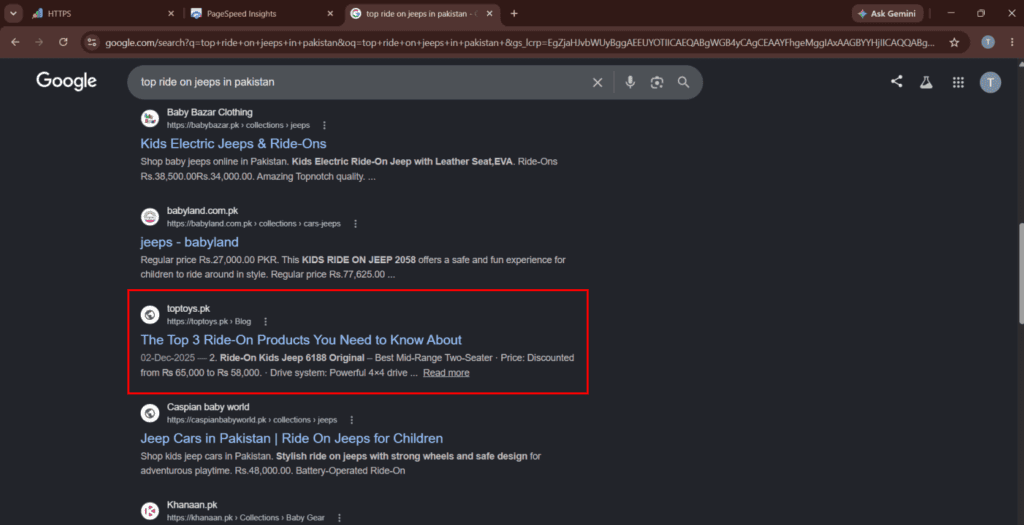Open Search Labs flask icon
This screenshot has width=1024, height=525.
[926, 82]
